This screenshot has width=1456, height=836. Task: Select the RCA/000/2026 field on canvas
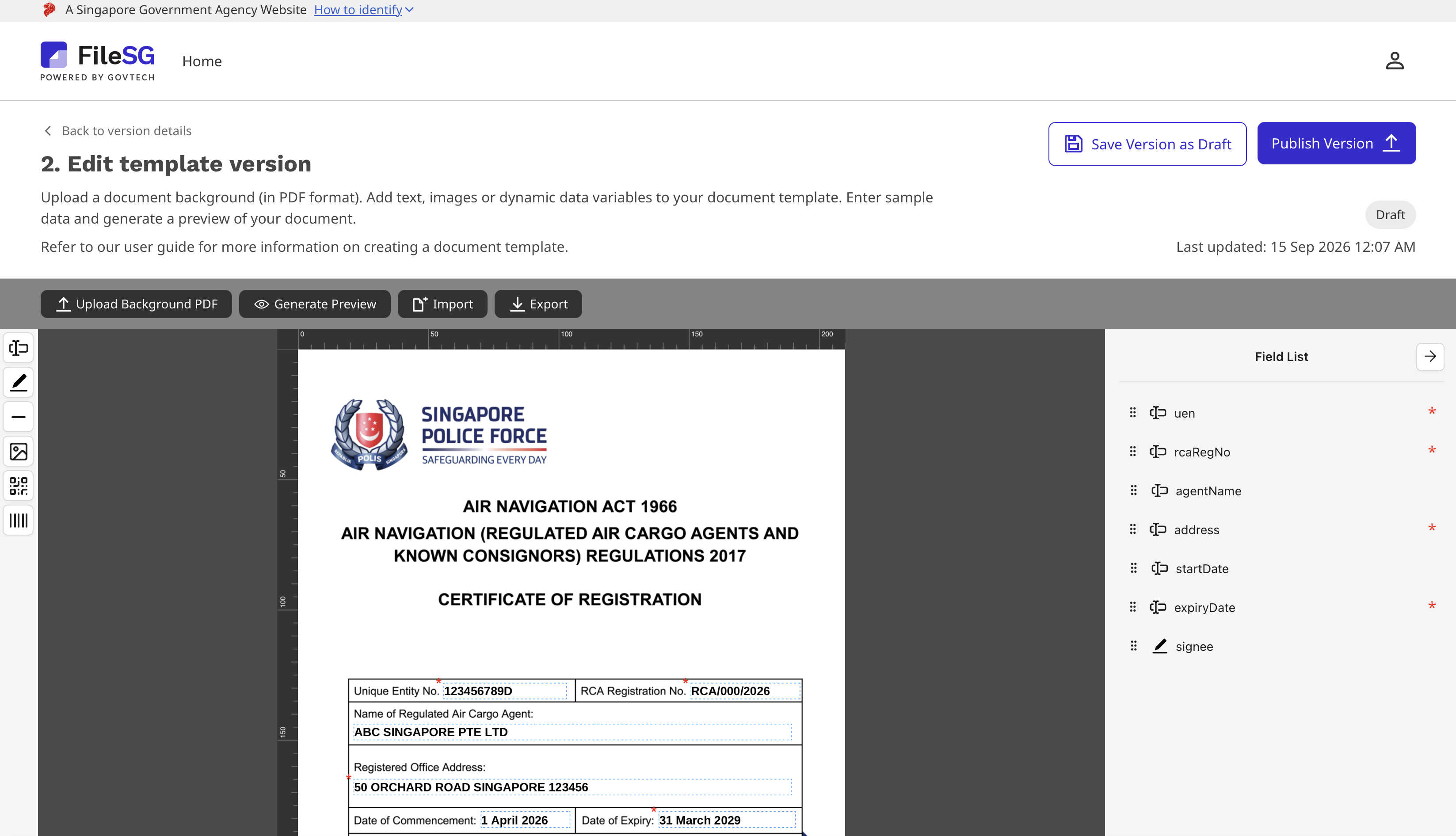tap(745, 691)
